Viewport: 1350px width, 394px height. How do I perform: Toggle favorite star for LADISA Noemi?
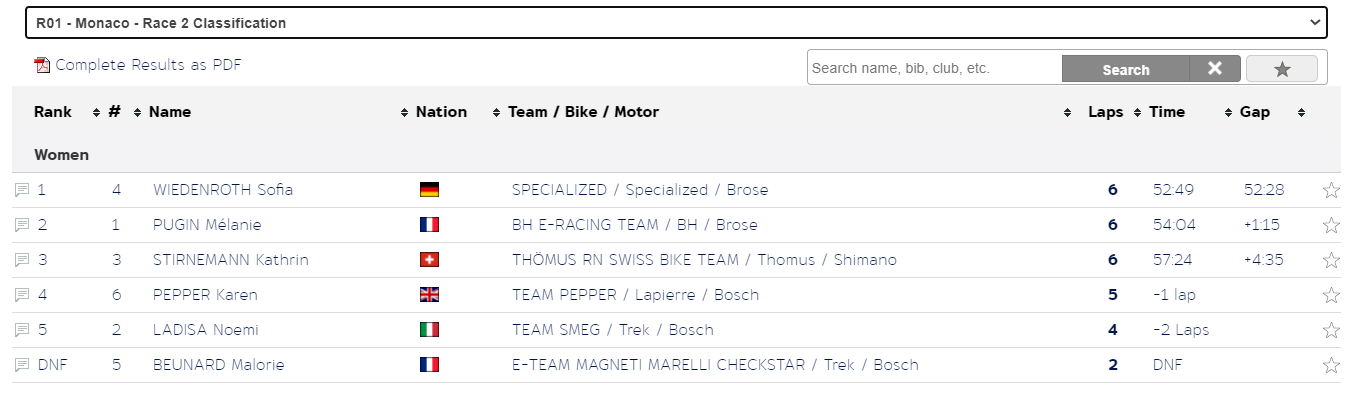[1331, 330]
